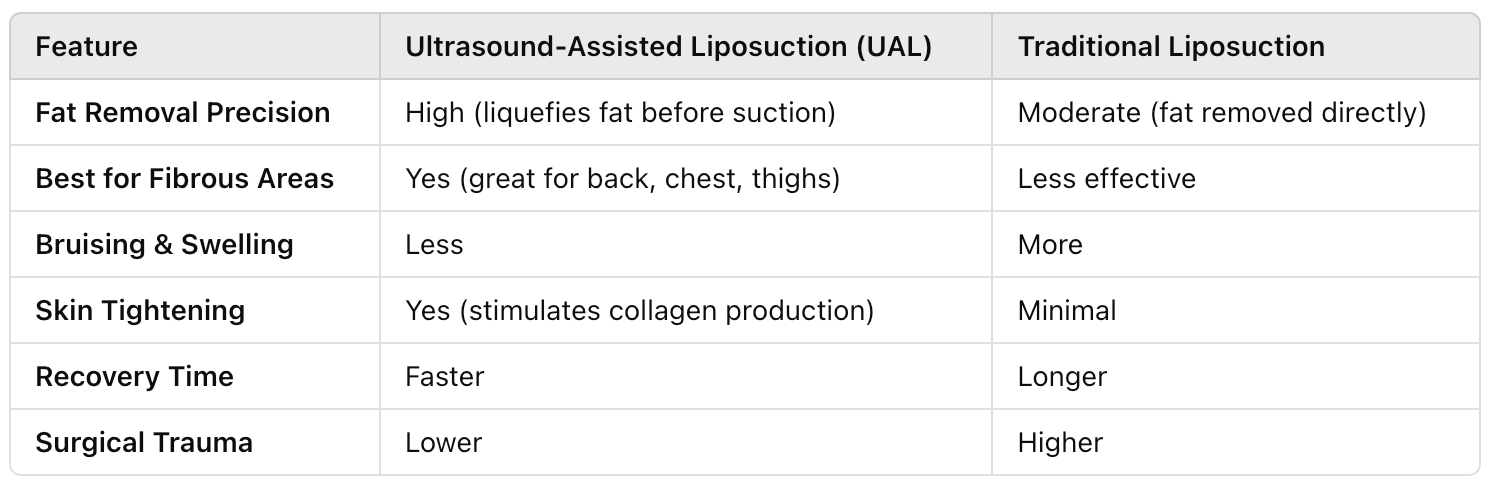Click the Best for Fibrous Areas label

pyautogui.click(x=185, y=178)
